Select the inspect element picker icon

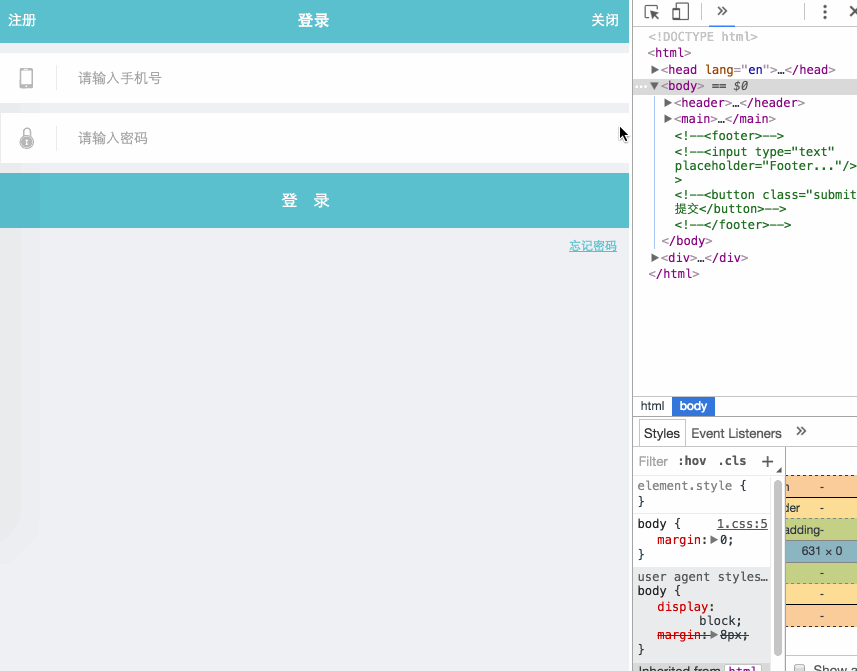pos(651,12)
